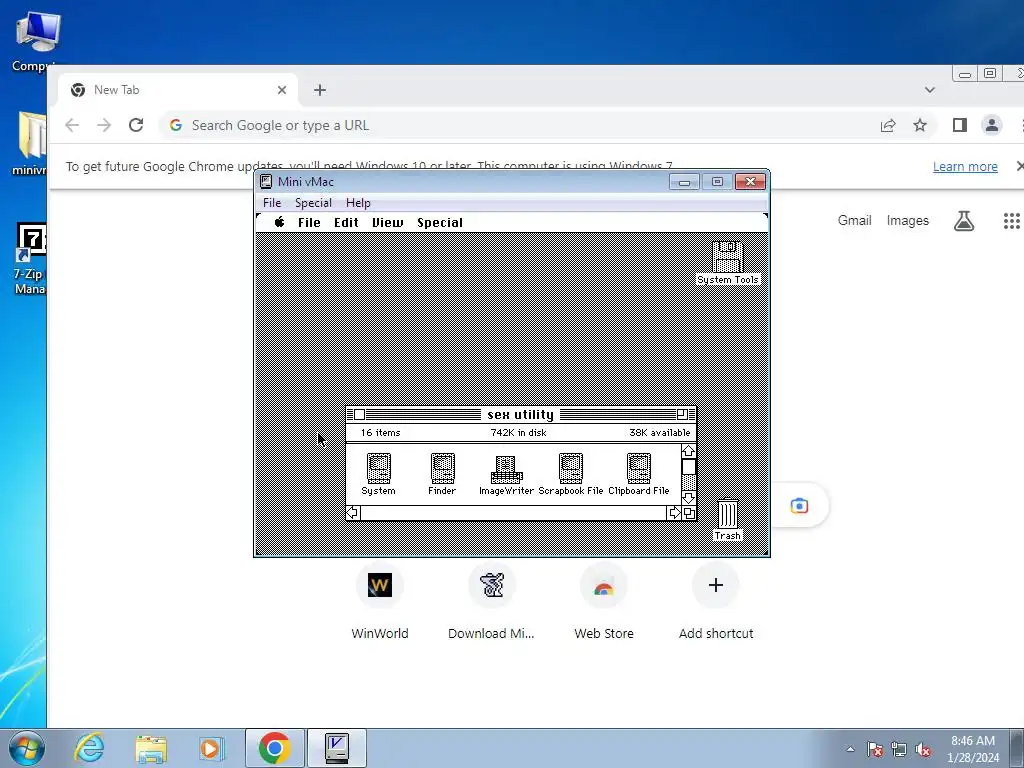Open Chrome profile icon
The width and height of the screenshot is (1024, 768).
pyautogui.click(x=991, y=125)
